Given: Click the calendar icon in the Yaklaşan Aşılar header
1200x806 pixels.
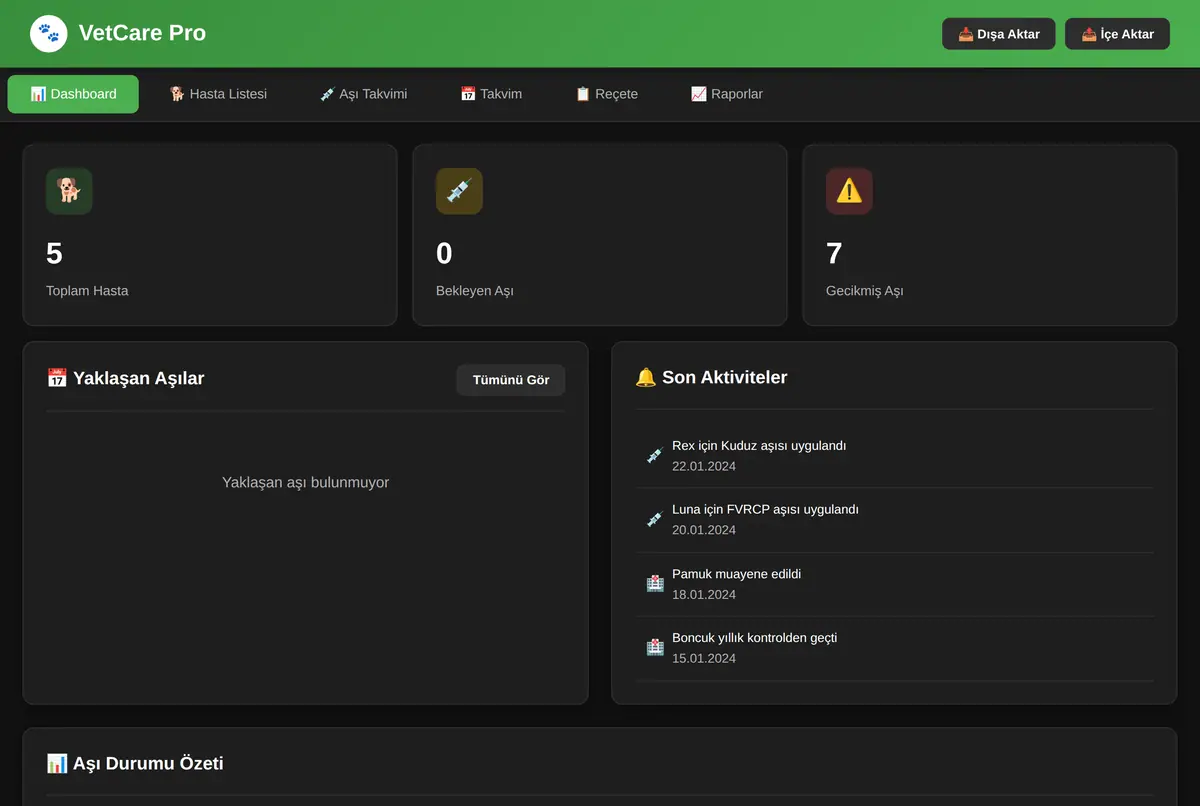Looking at the screenshot, I should 57,378.
